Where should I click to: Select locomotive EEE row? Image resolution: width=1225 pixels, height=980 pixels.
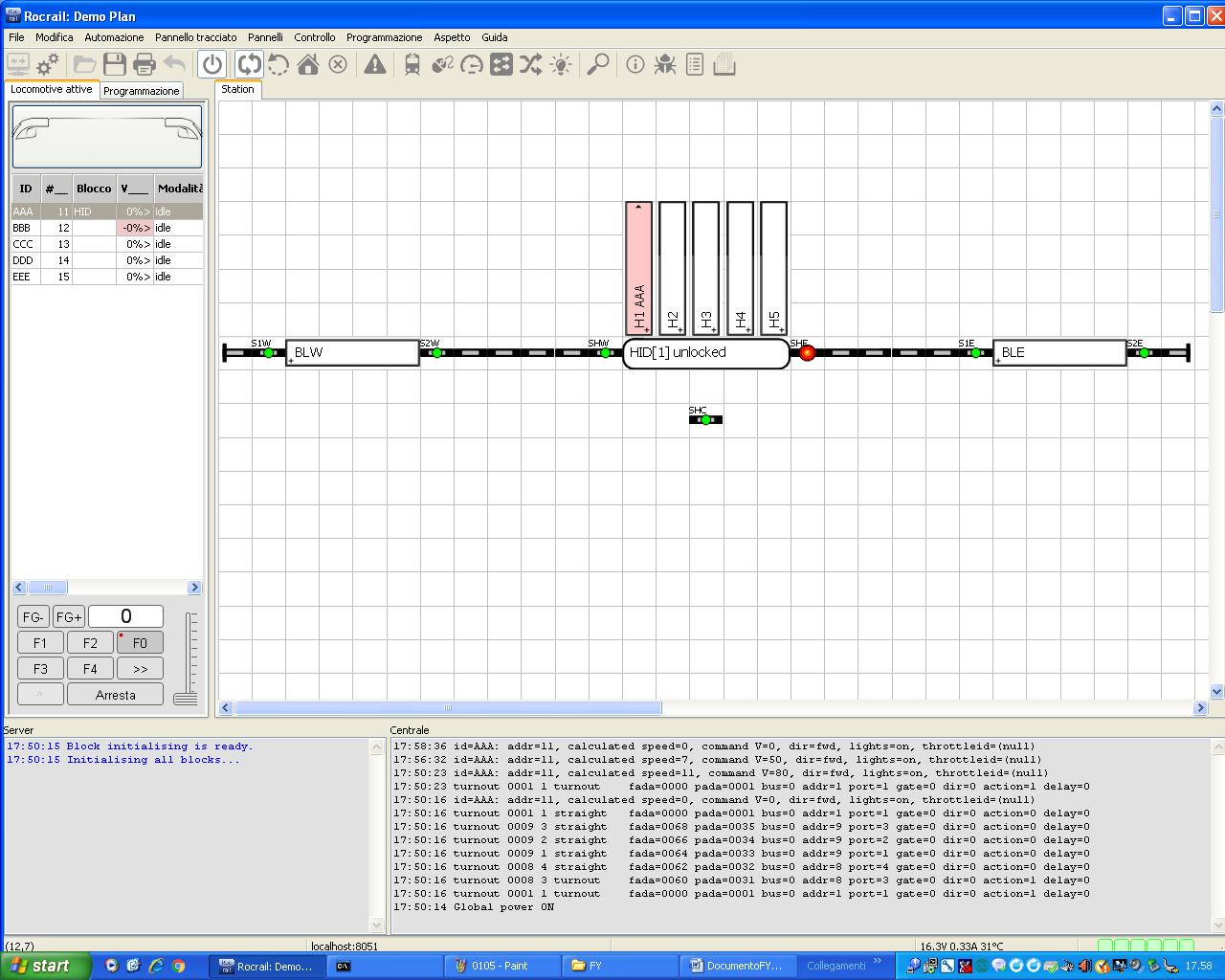[107, 277]
